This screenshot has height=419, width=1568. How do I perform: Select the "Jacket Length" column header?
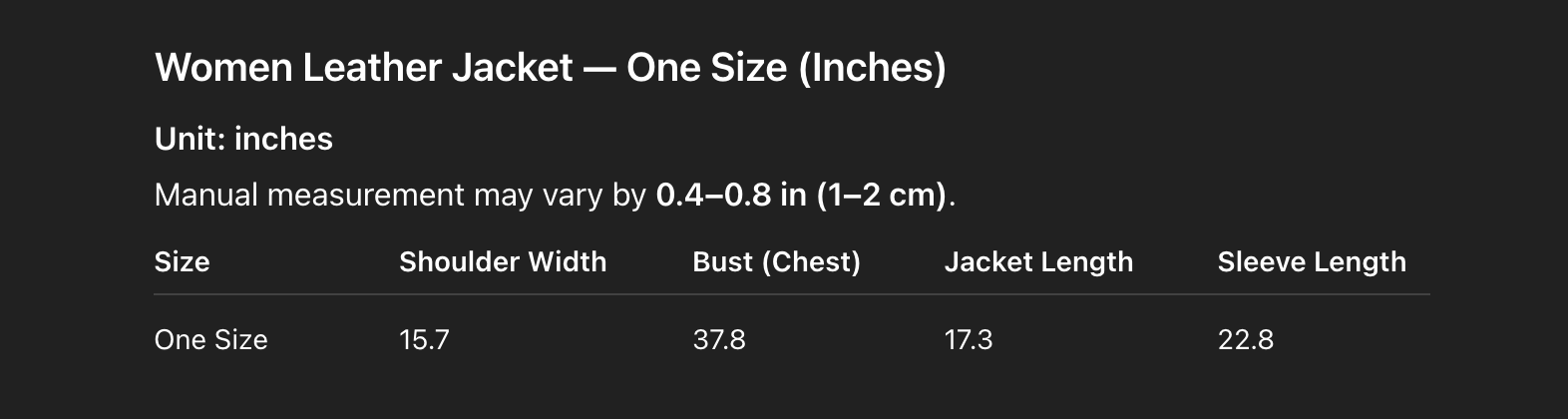1038,261
